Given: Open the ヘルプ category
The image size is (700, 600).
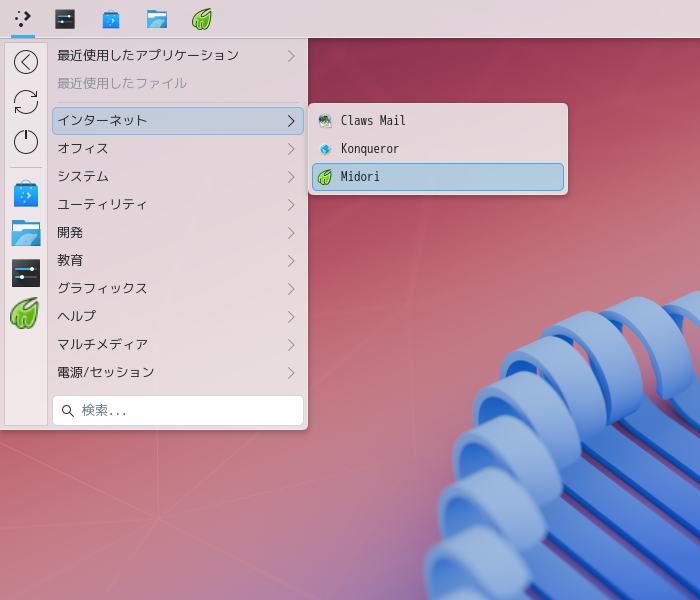Looking at the screenshot, I should (178, 317).
